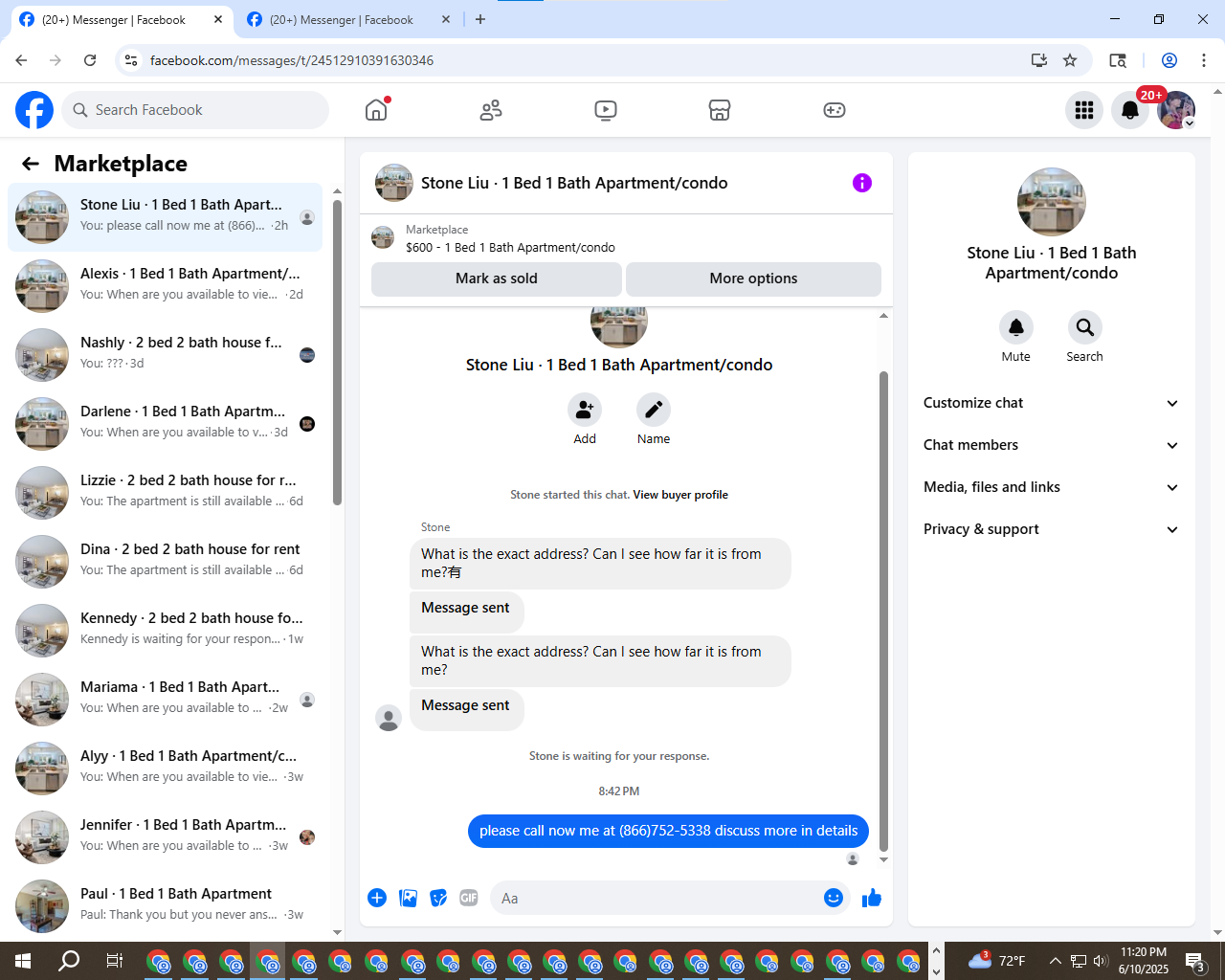
Task: Choose a sticker in composer
Action: [x=438, y=898]
